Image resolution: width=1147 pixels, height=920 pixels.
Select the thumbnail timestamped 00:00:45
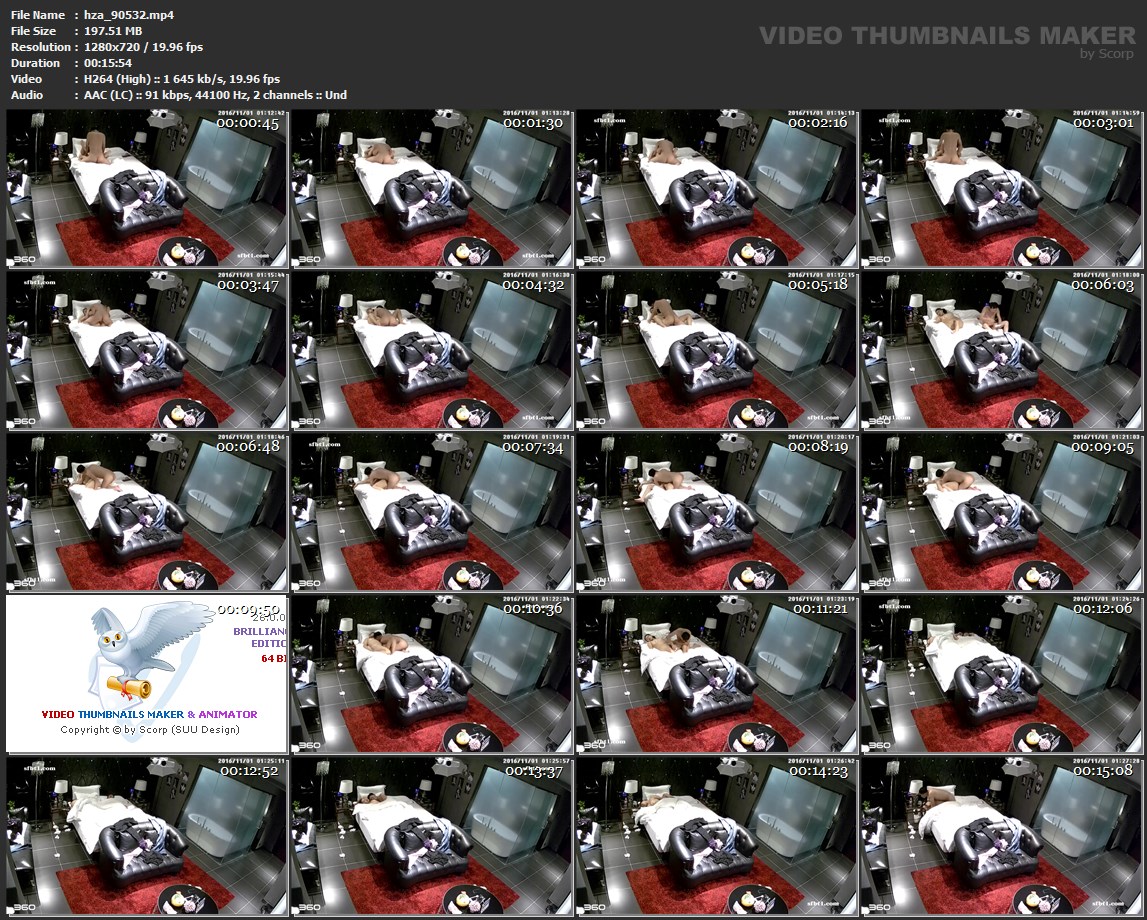point(147,187)
